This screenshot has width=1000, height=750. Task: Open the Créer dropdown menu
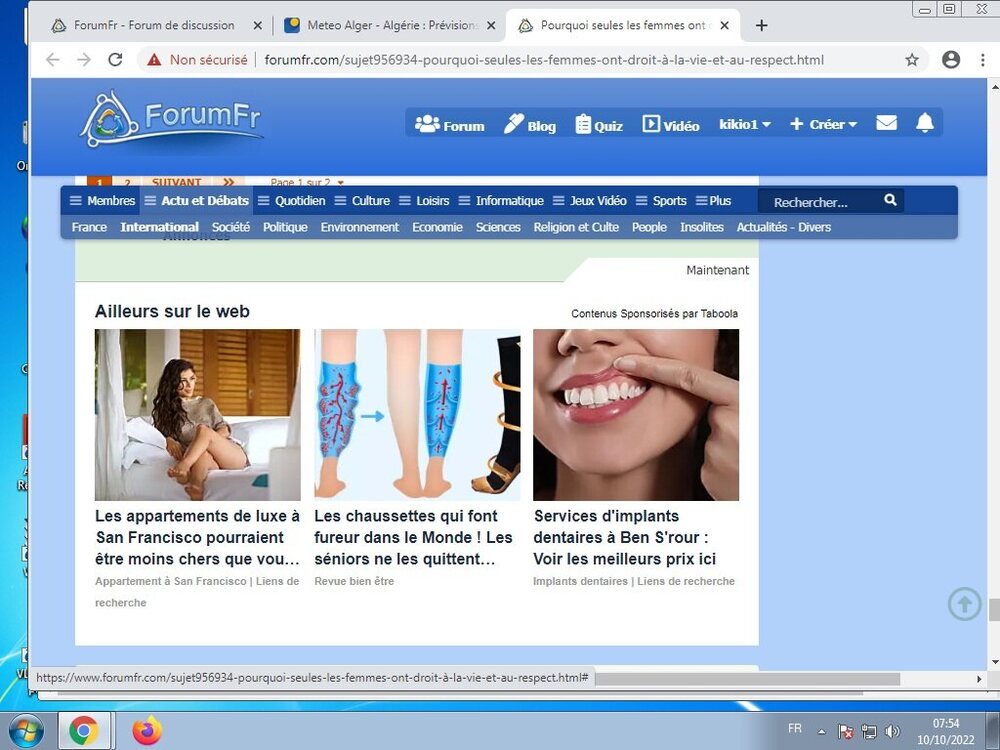click(x=823, y=123)
